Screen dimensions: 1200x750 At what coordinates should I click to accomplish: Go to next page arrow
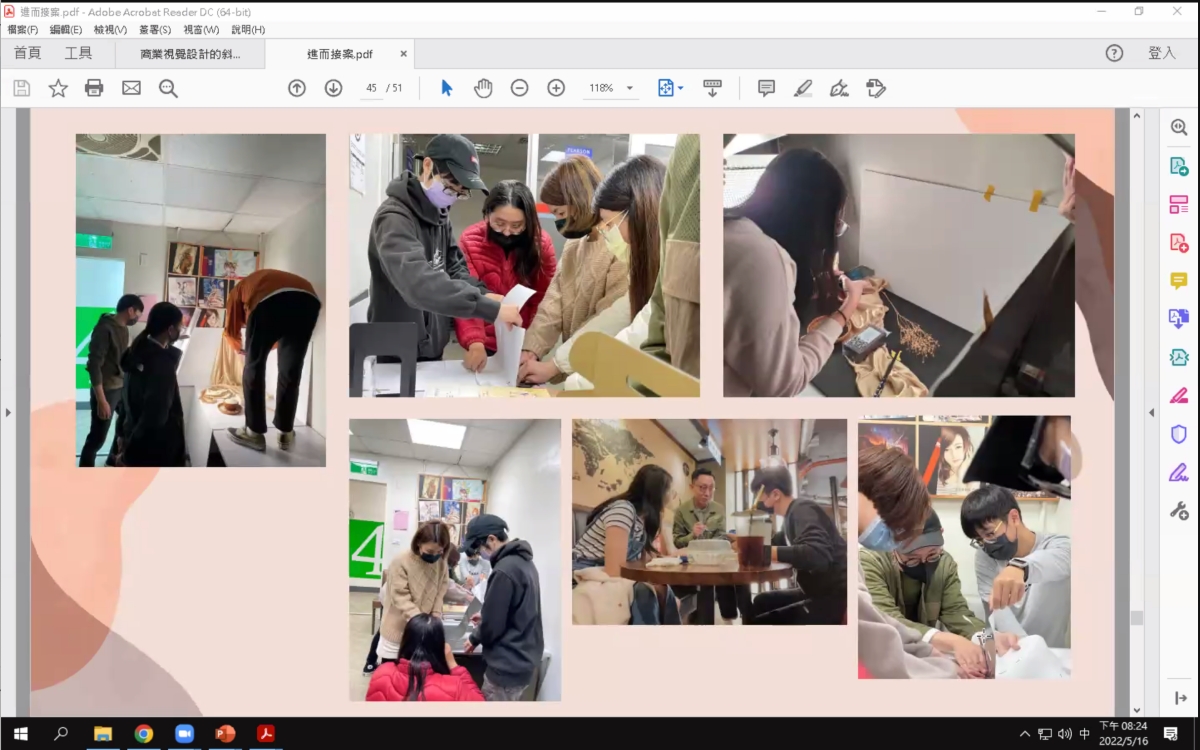pyautogui.click(x=333, y=88)
